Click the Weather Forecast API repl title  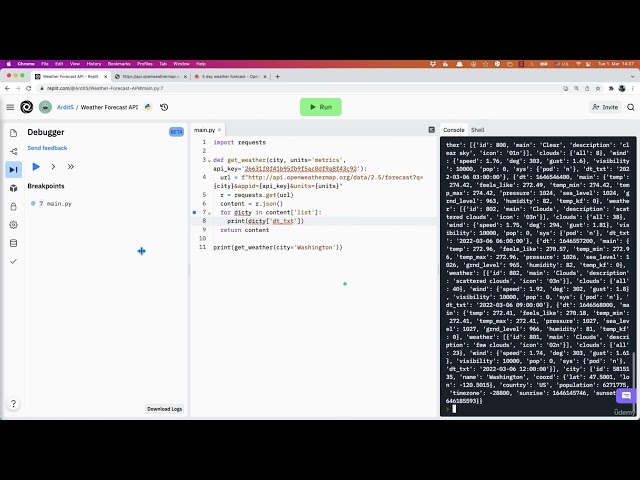109,107
